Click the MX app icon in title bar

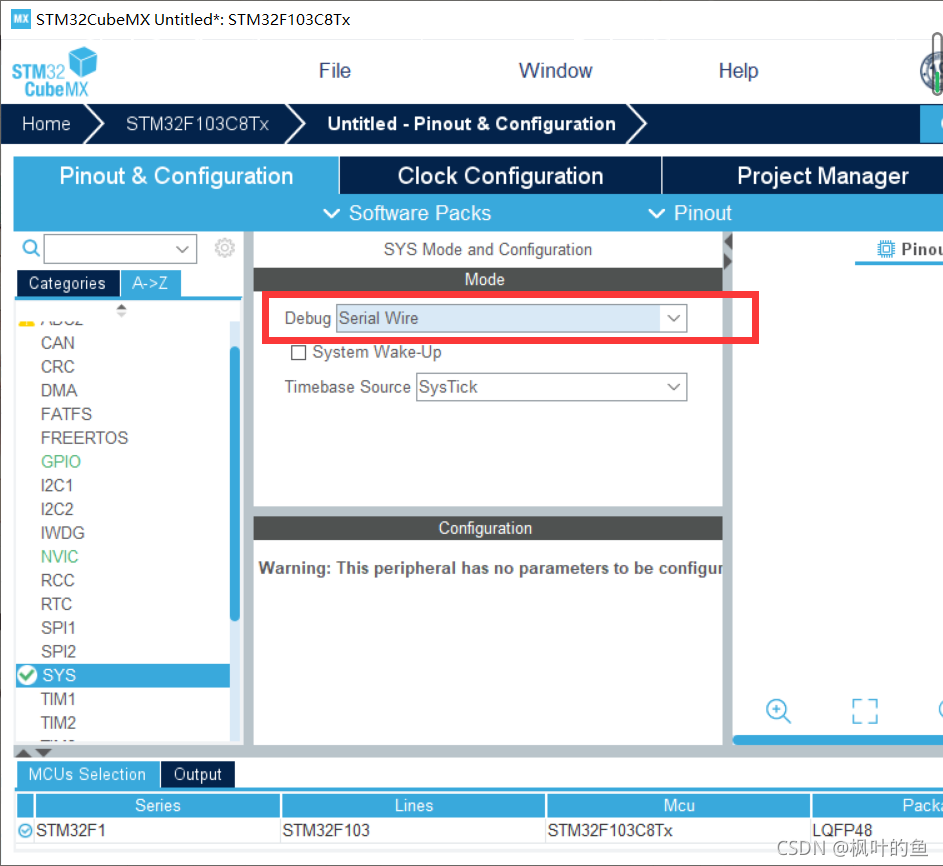[x=20, y=19]
